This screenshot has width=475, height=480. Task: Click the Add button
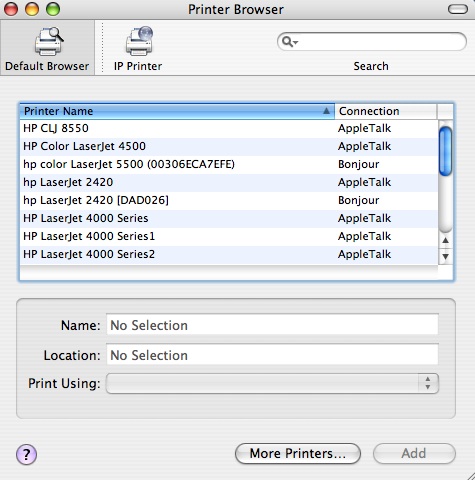pos(414,453)
